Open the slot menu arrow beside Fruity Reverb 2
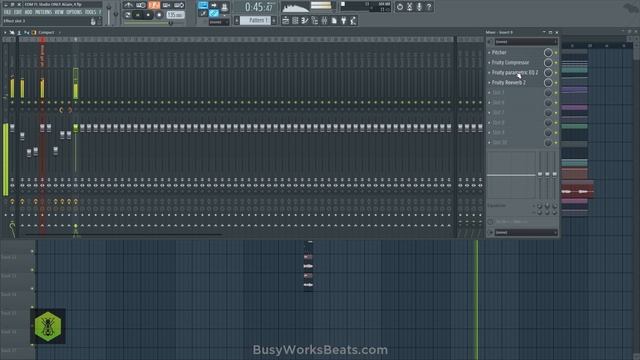This screenshot has height=360, width=640. [489, 82]
